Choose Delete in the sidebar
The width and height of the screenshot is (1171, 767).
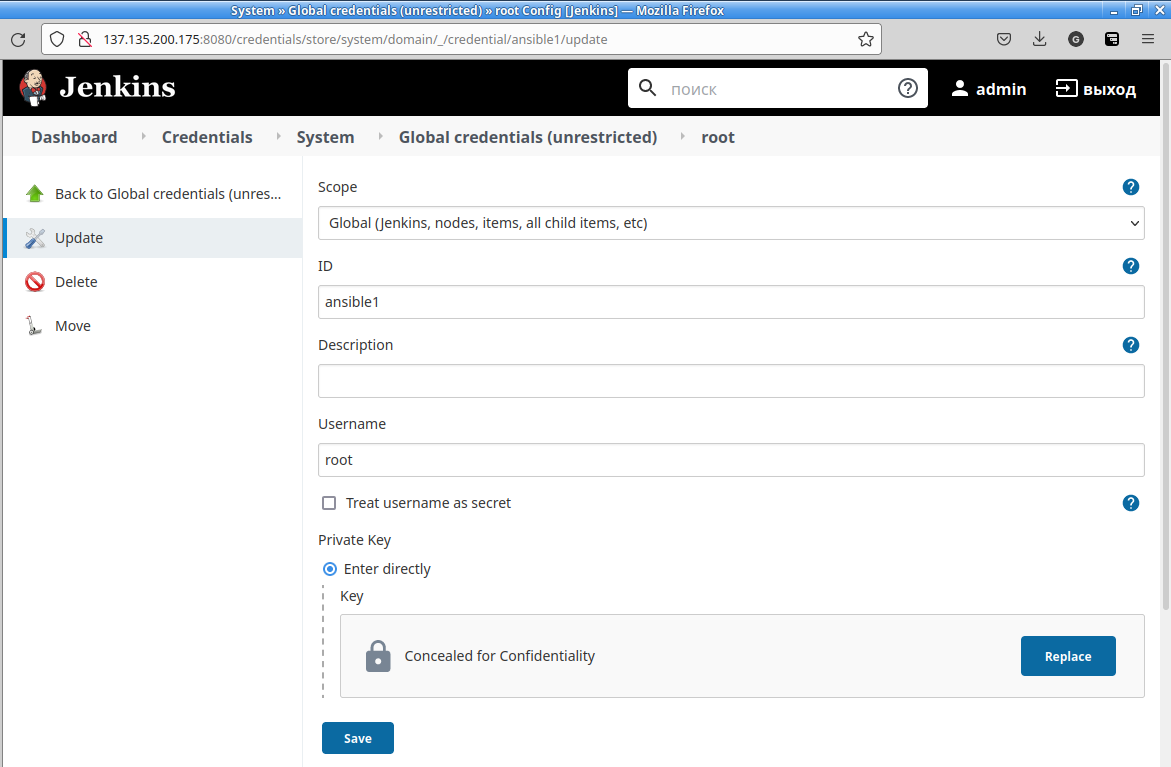pos(76,282)
